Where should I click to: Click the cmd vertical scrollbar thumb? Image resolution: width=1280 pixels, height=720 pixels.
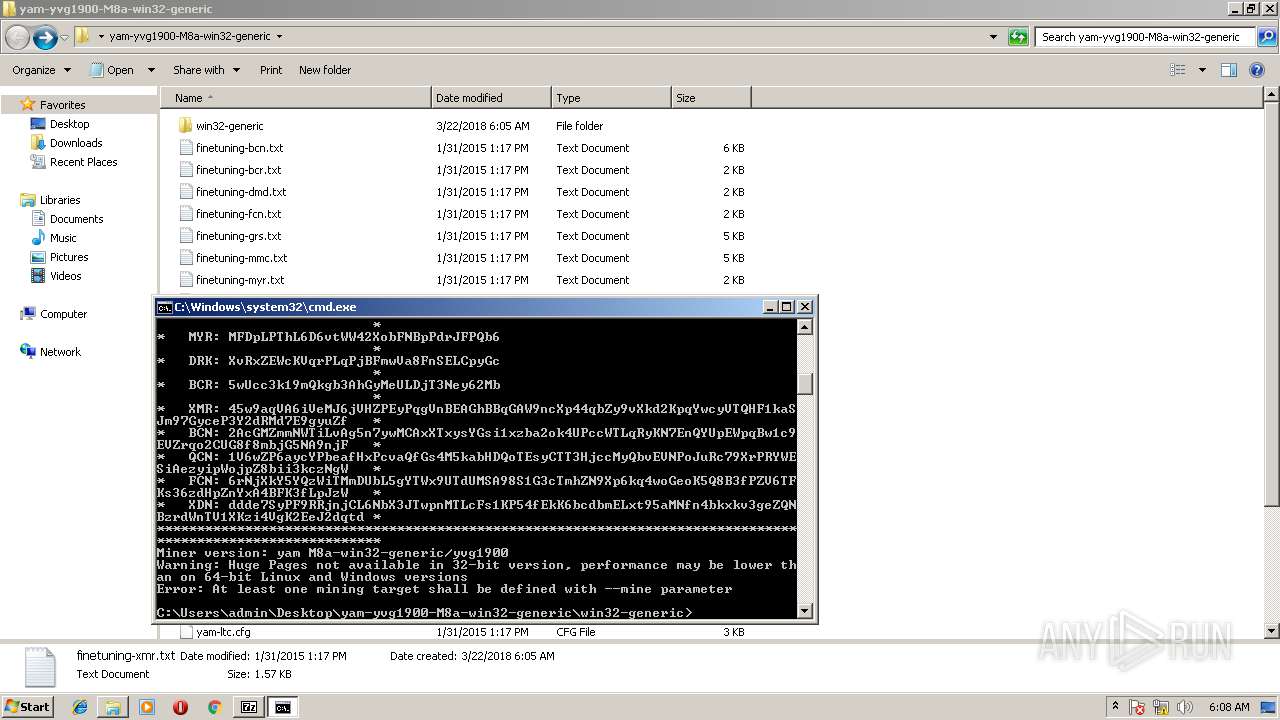(x=805, y=384)
